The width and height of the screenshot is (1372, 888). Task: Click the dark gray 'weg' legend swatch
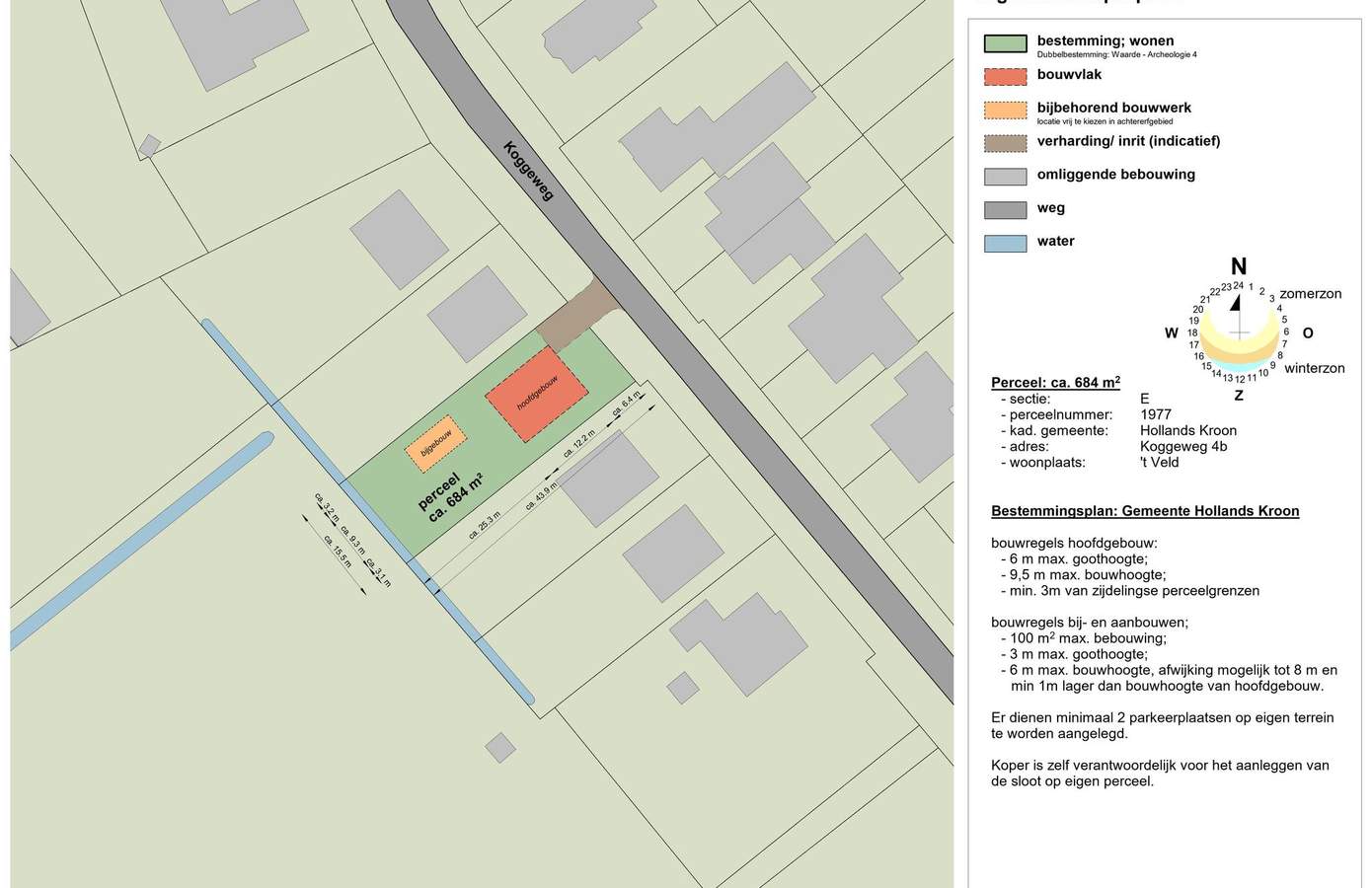coord(1005,209)
